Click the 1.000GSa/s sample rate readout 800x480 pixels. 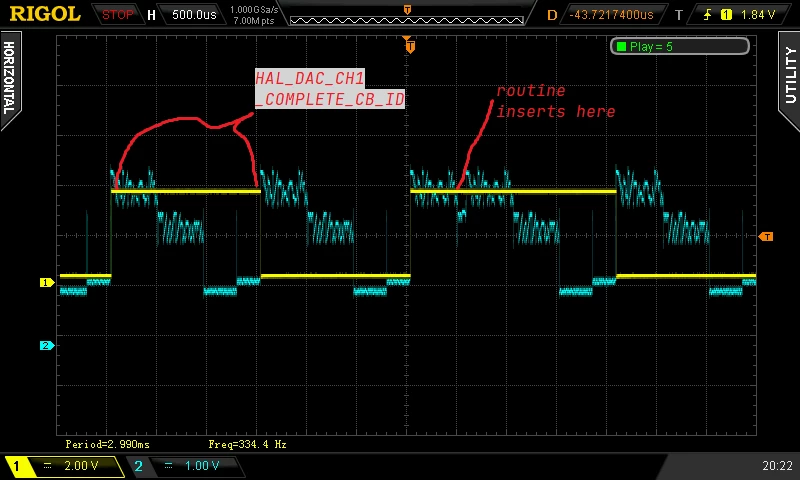pos(254,10)
